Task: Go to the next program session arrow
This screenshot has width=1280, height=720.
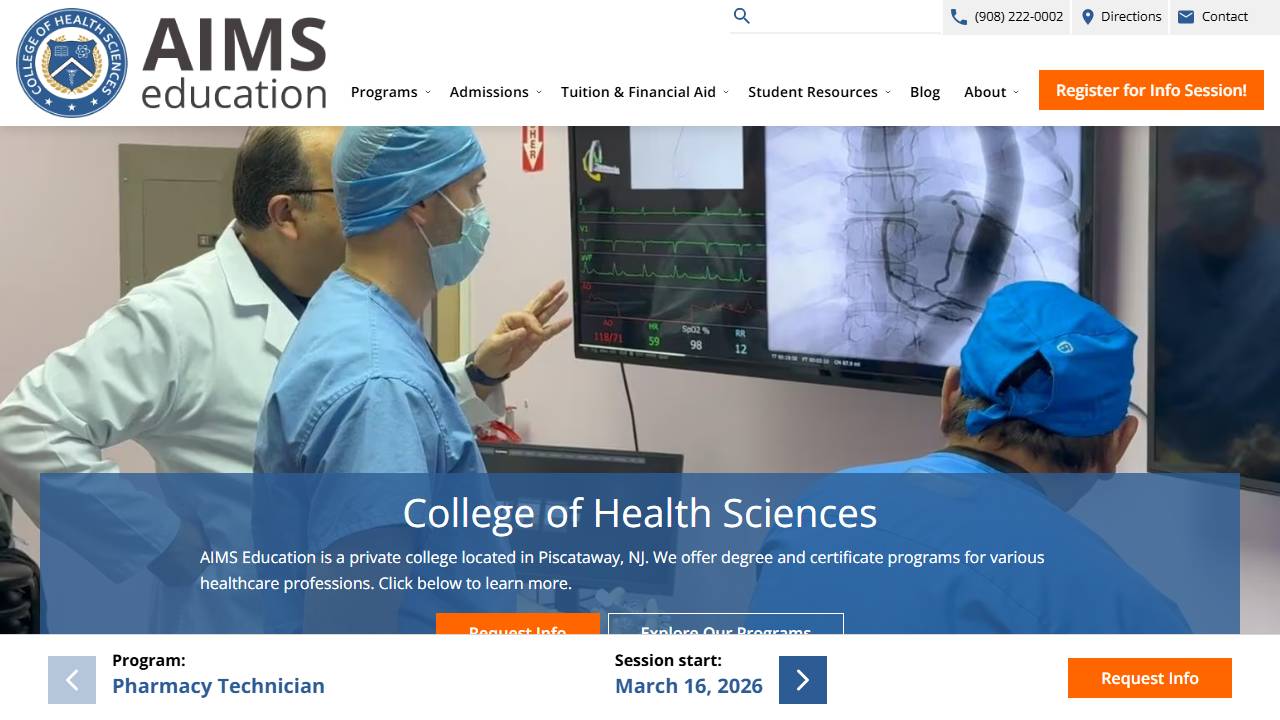Action: [x=802, y=680]
